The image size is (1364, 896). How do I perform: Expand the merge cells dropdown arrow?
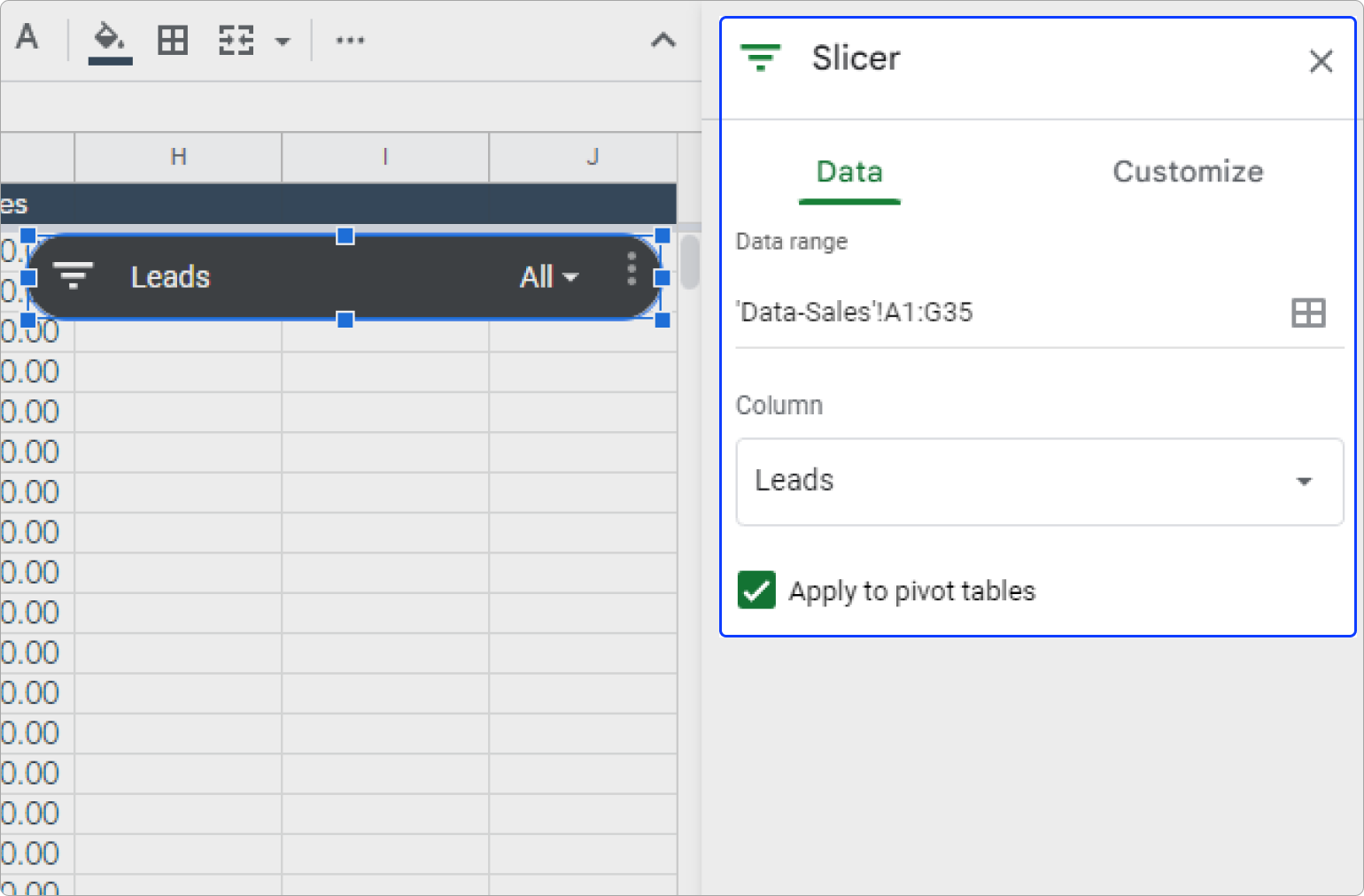click(282, 41)
